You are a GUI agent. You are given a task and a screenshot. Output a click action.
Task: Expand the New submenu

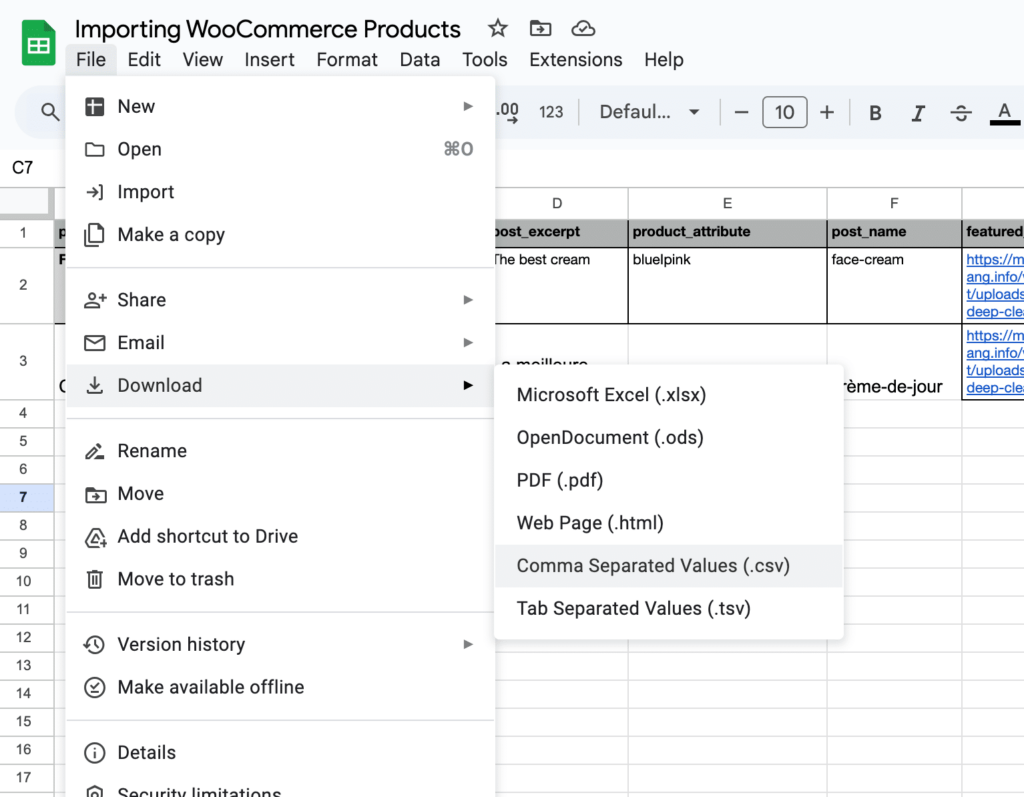coord(280,106)
